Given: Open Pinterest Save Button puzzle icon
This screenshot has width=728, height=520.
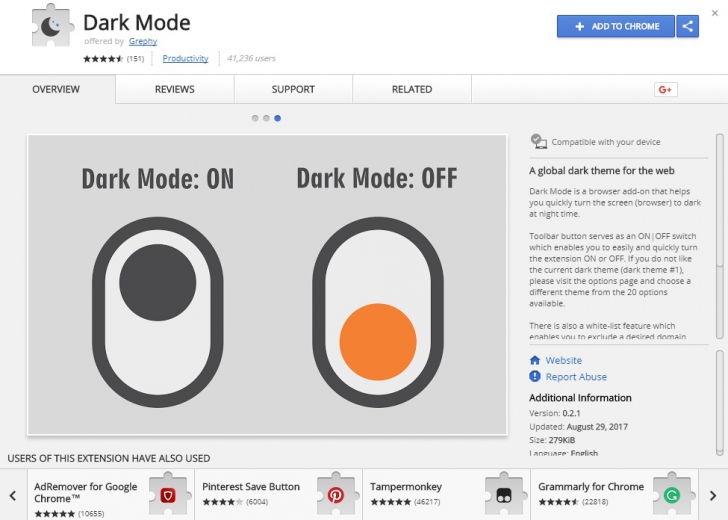Looking at the screenshot, I should click(x=336, y=494).
